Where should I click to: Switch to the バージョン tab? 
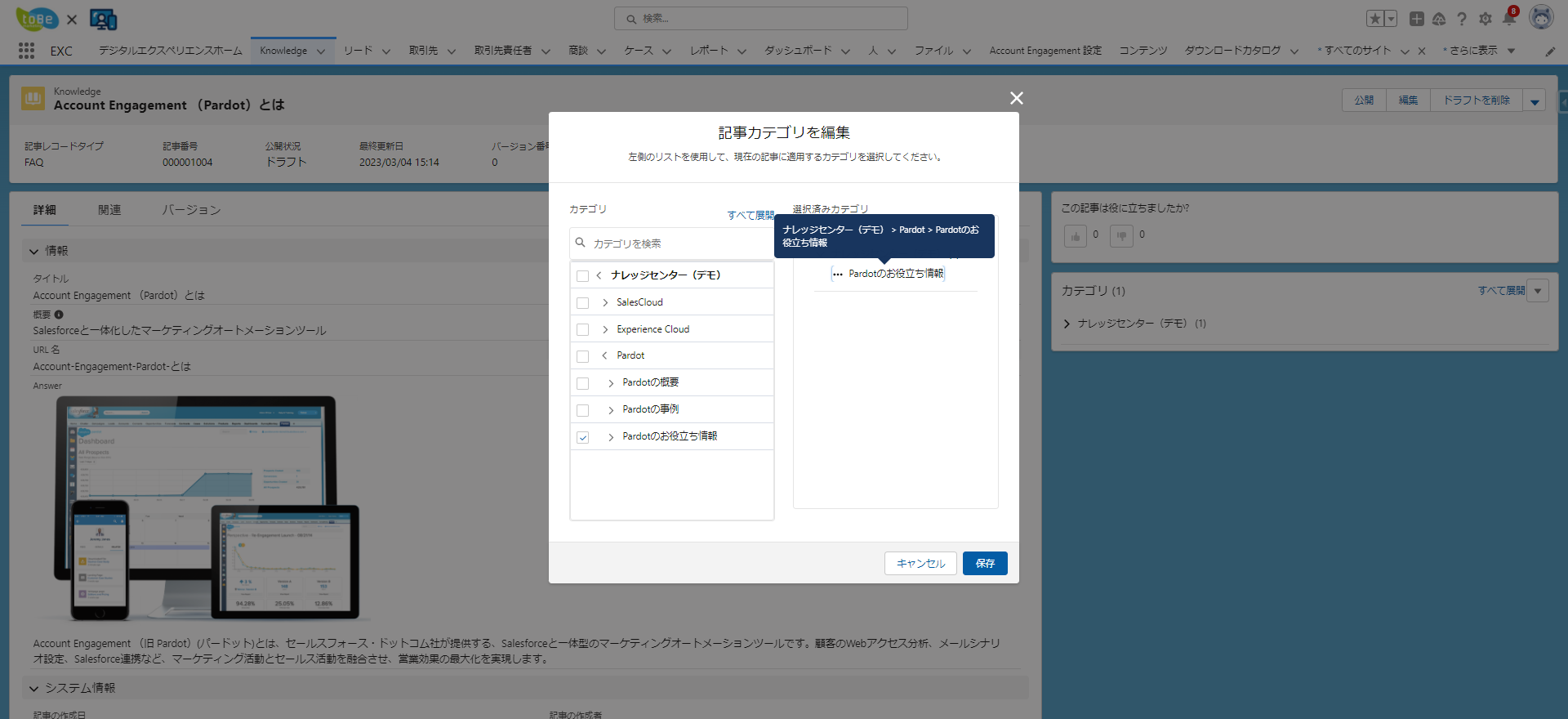pos(191,210)
